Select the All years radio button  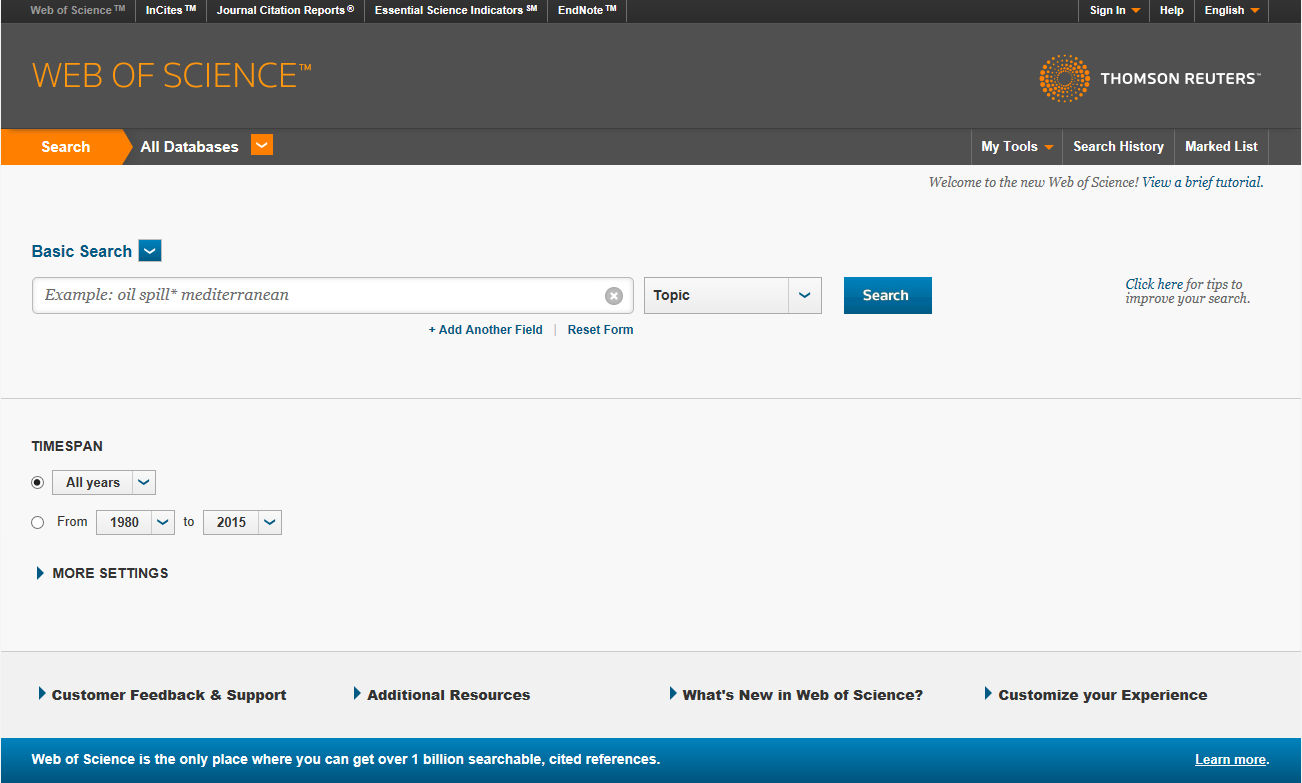(38, 482)
